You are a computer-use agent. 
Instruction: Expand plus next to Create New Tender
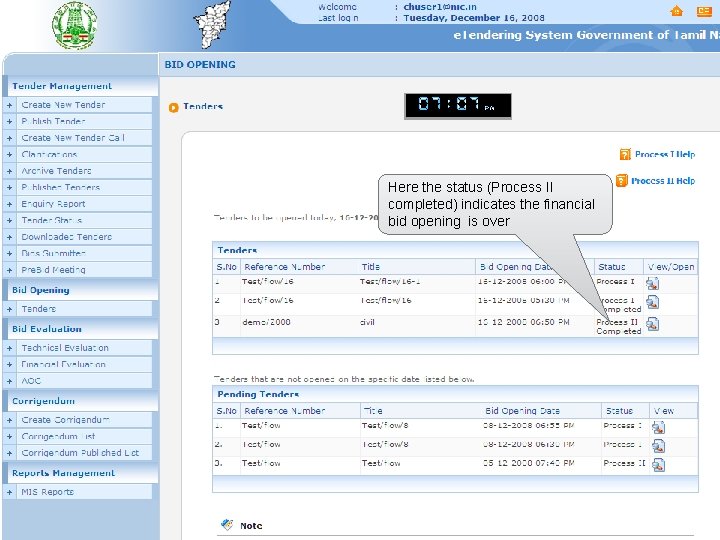coord(9,105)
